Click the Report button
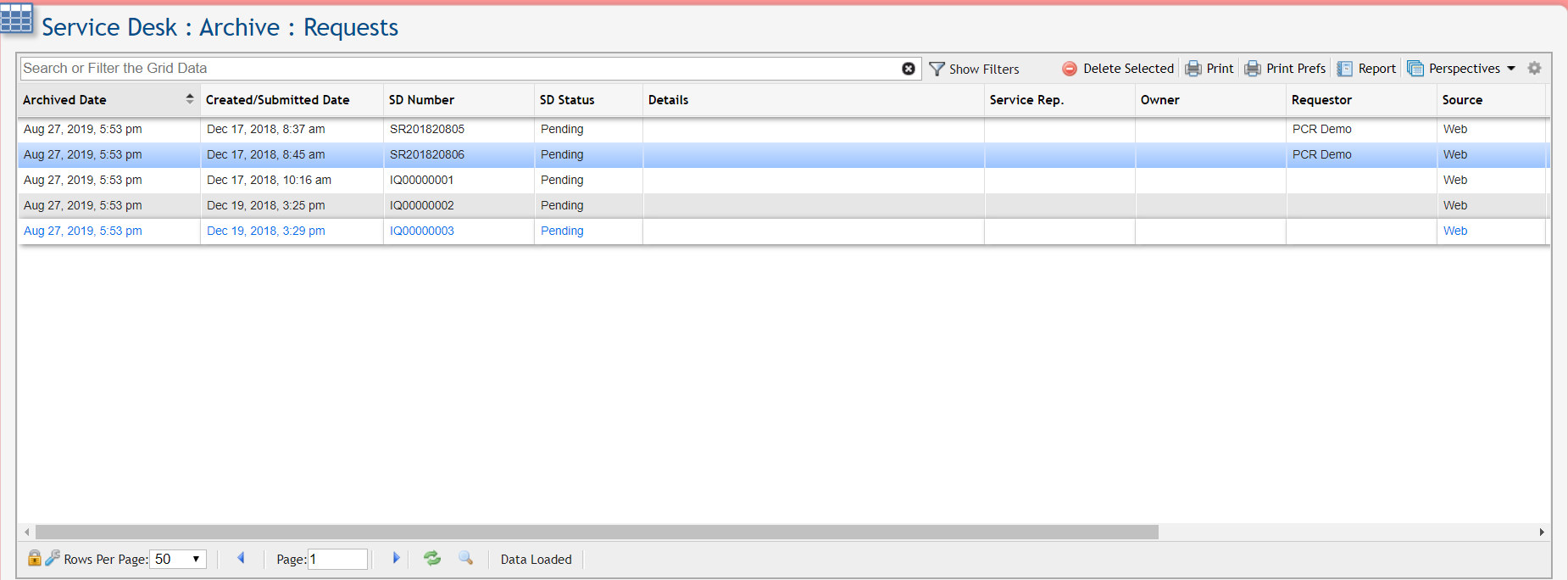Screen dimensions: 1568x580 pyautogui.click(x=1366, y=69)
